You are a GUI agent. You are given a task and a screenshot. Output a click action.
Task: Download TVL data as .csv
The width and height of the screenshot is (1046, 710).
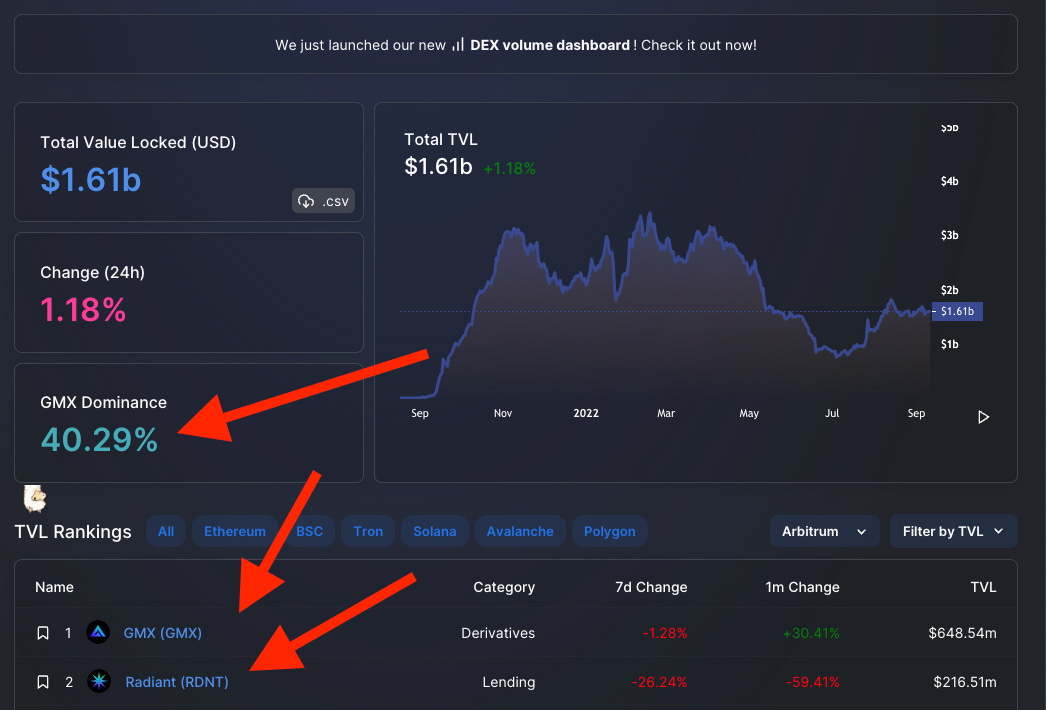pos(323,201)
